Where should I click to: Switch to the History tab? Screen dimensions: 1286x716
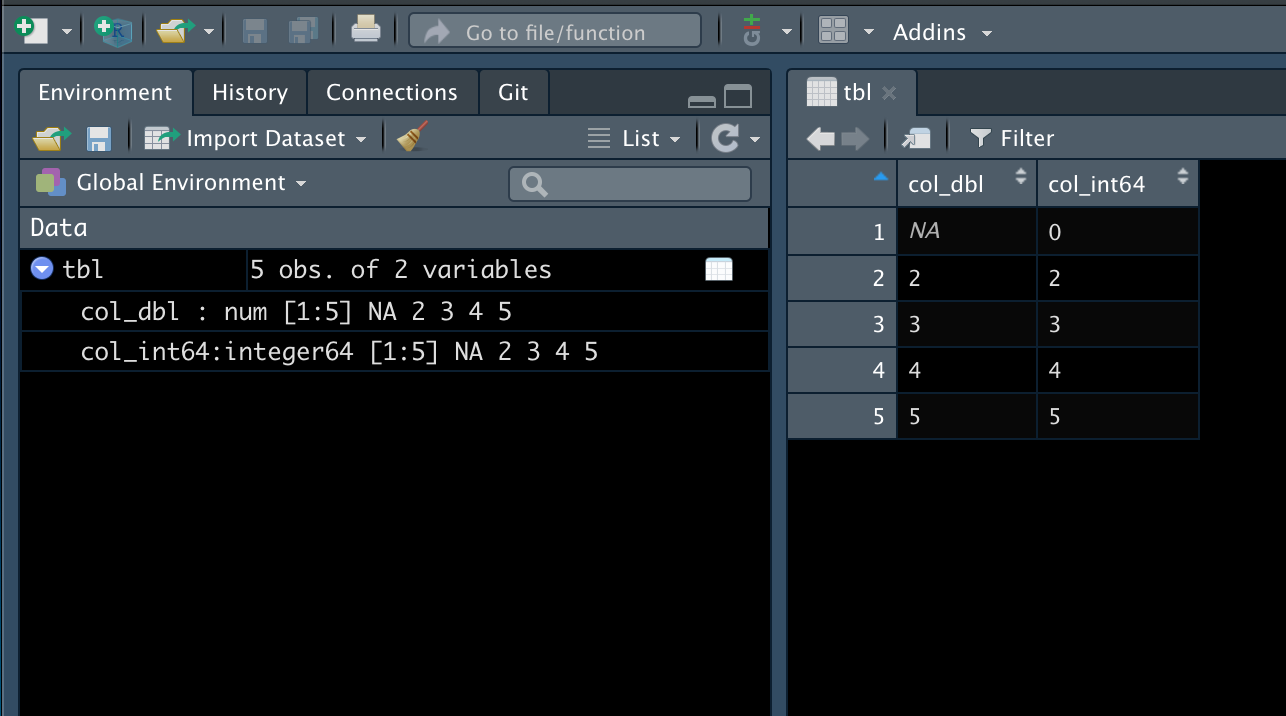(249, 92)
